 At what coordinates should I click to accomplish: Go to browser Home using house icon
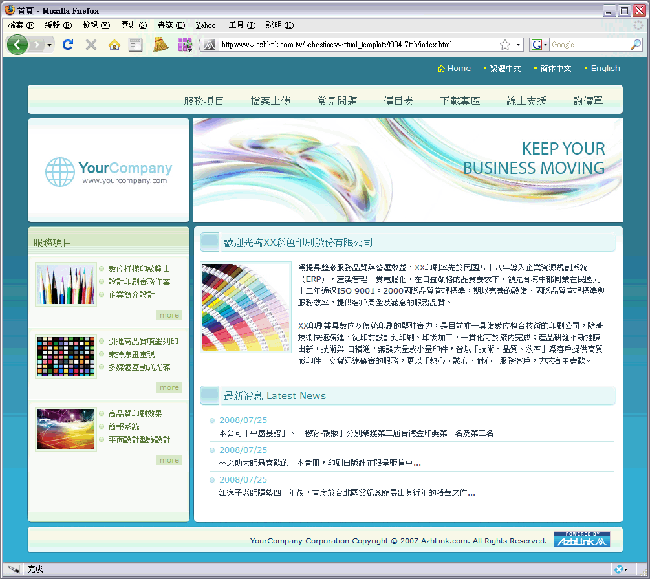114,45
